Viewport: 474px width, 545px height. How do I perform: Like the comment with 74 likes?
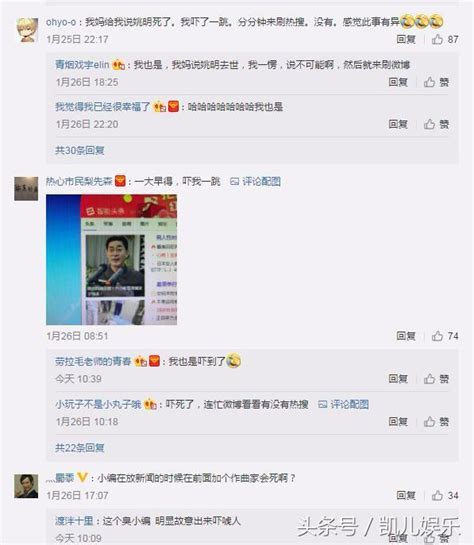click(445, 336)
